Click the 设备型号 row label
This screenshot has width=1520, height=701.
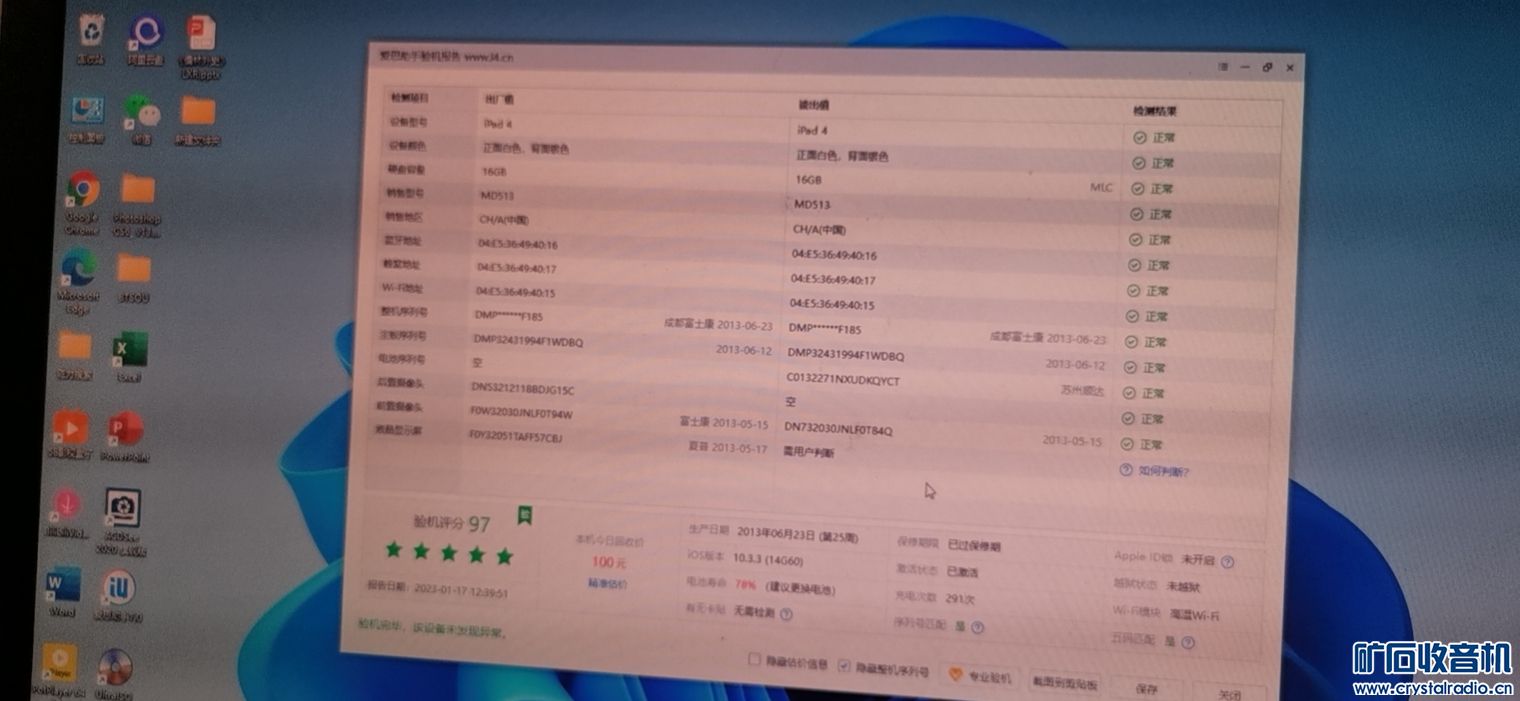(407, 121)
